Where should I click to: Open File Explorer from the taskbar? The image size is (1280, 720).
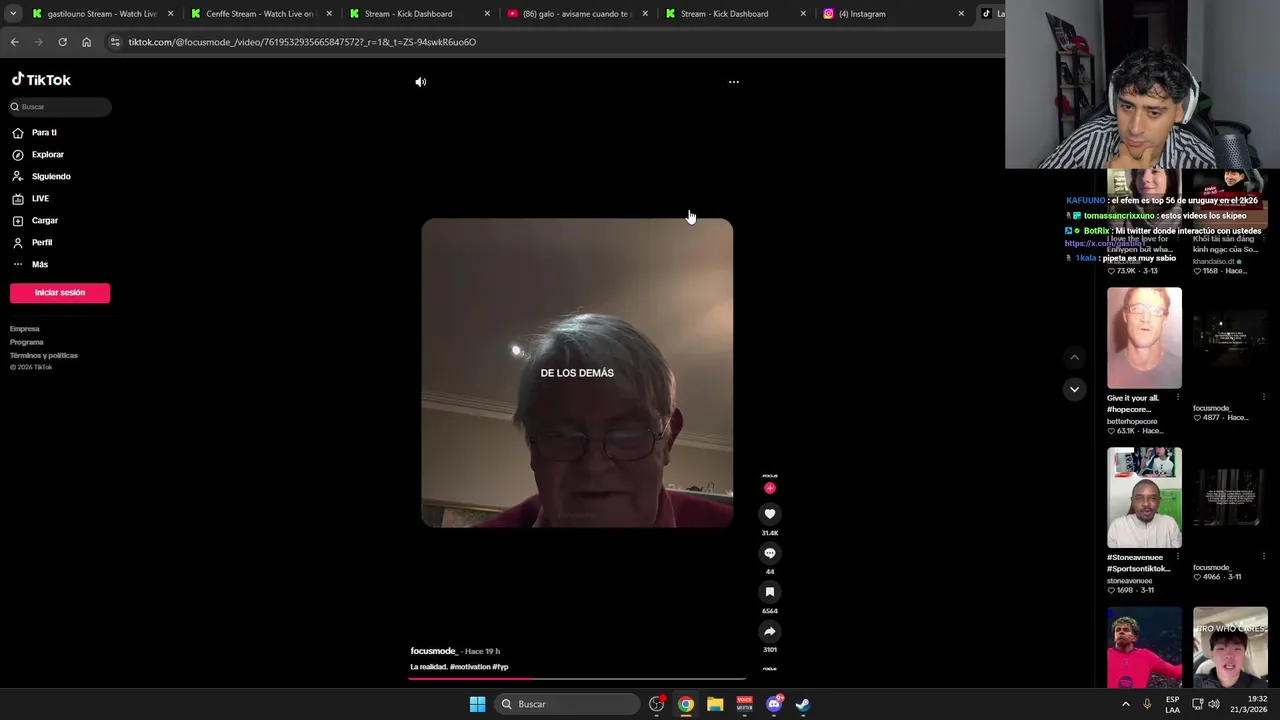pyautogui.click(x=715, y=704)
